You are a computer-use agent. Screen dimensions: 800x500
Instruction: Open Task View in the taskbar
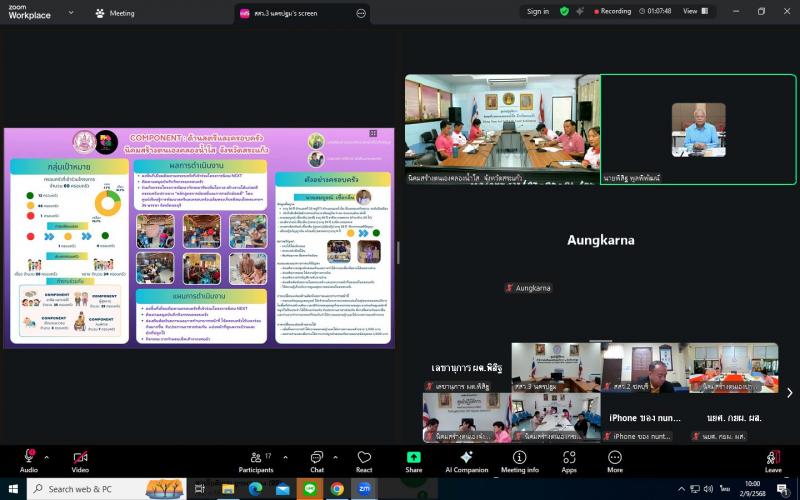coord(199,489)
